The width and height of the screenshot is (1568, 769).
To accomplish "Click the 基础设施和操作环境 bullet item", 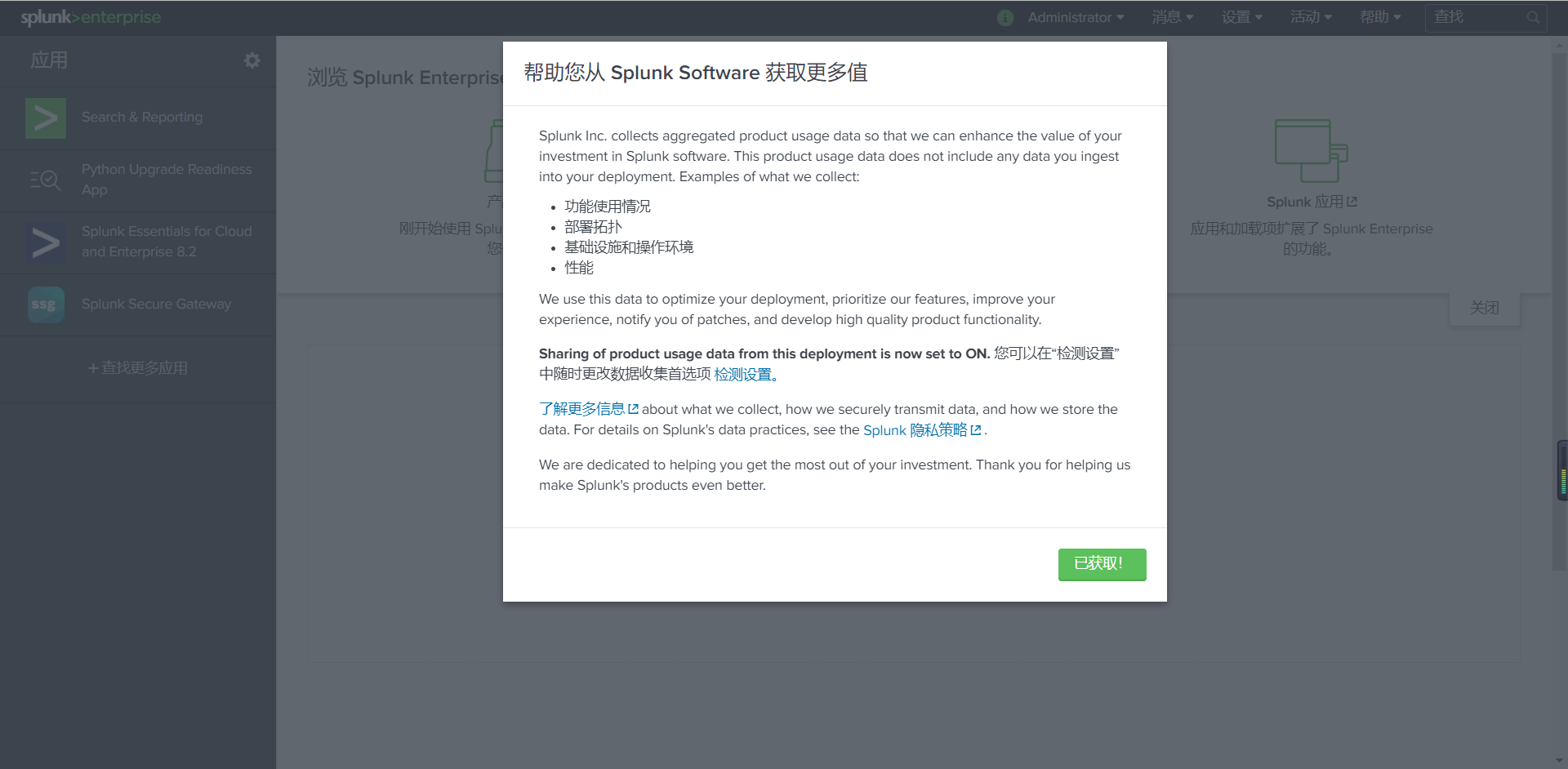I will coord(629,247).
